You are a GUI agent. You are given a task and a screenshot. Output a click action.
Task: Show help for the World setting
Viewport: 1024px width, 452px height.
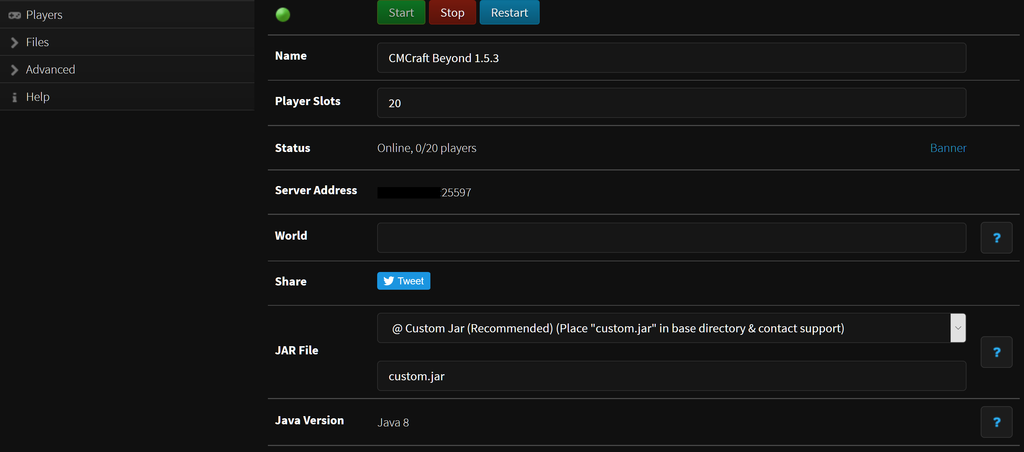(x=996, y=238)
